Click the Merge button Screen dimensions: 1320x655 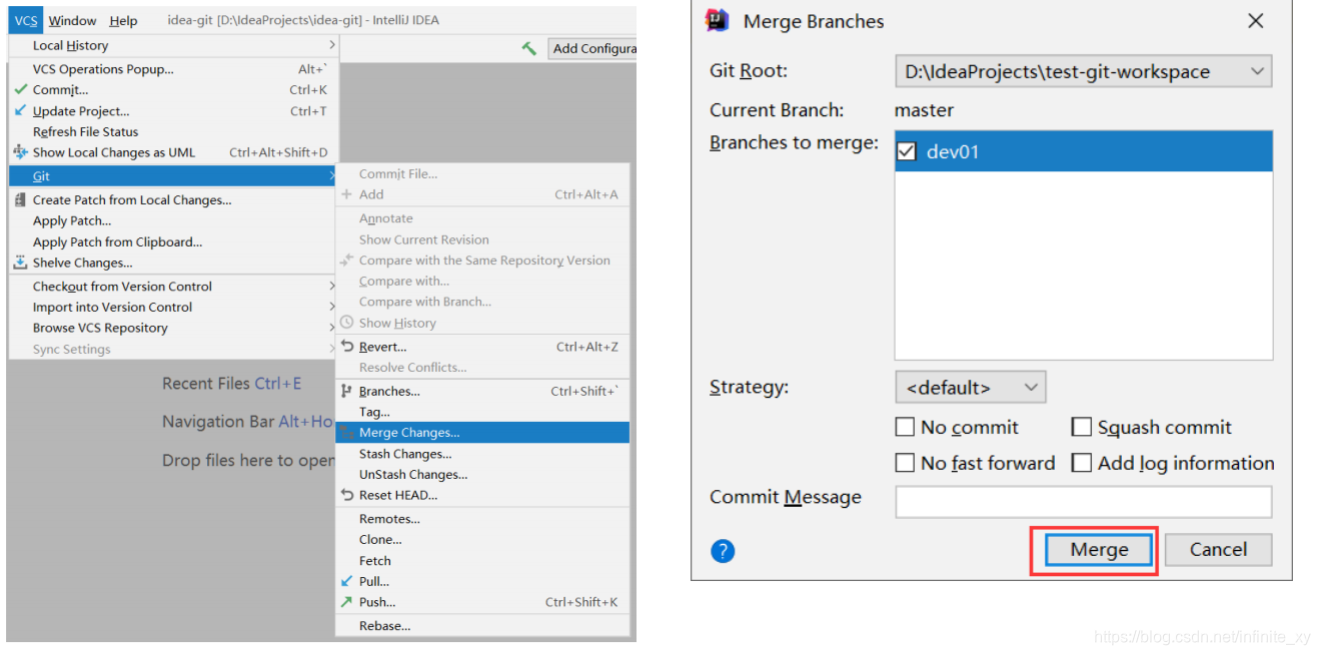(1099, 550)
